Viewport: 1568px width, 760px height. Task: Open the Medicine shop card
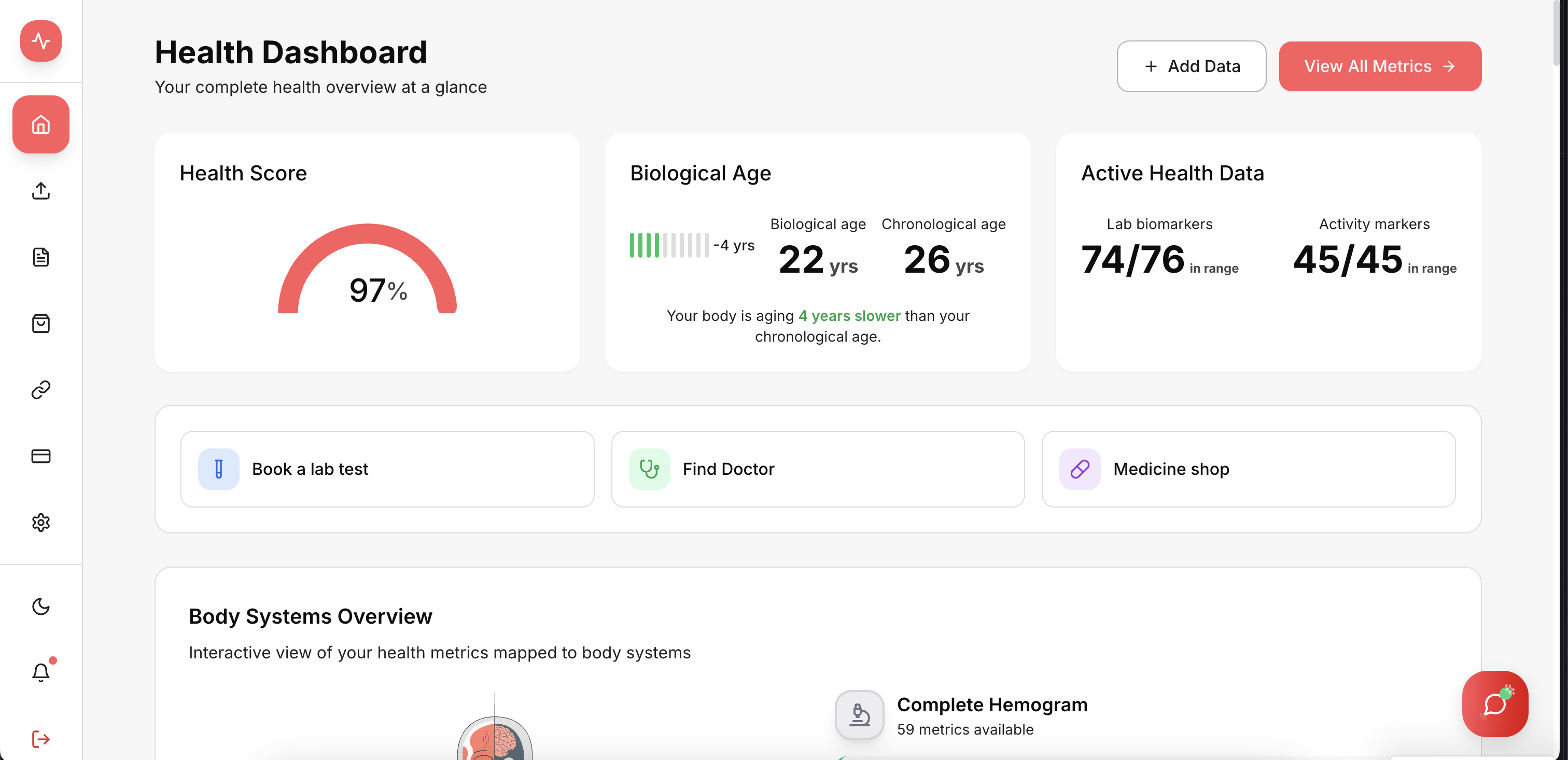1248,469
